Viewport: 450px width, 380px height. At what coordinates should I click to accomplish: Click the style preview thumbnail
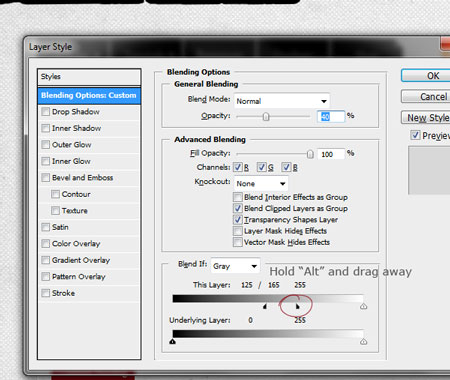pos(429,170)
